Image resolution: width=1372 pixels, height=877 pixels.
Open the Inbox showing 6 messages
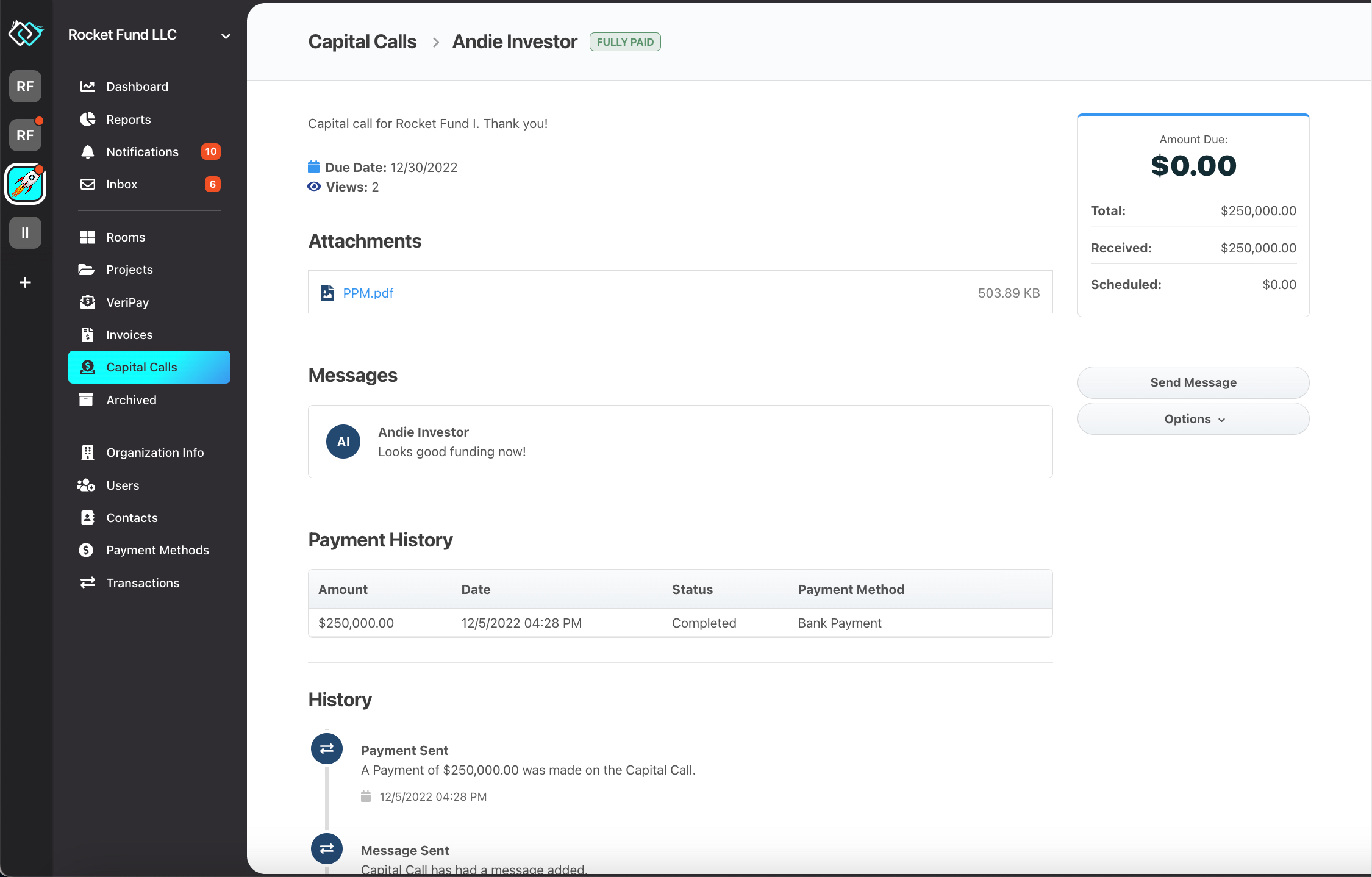121,184
